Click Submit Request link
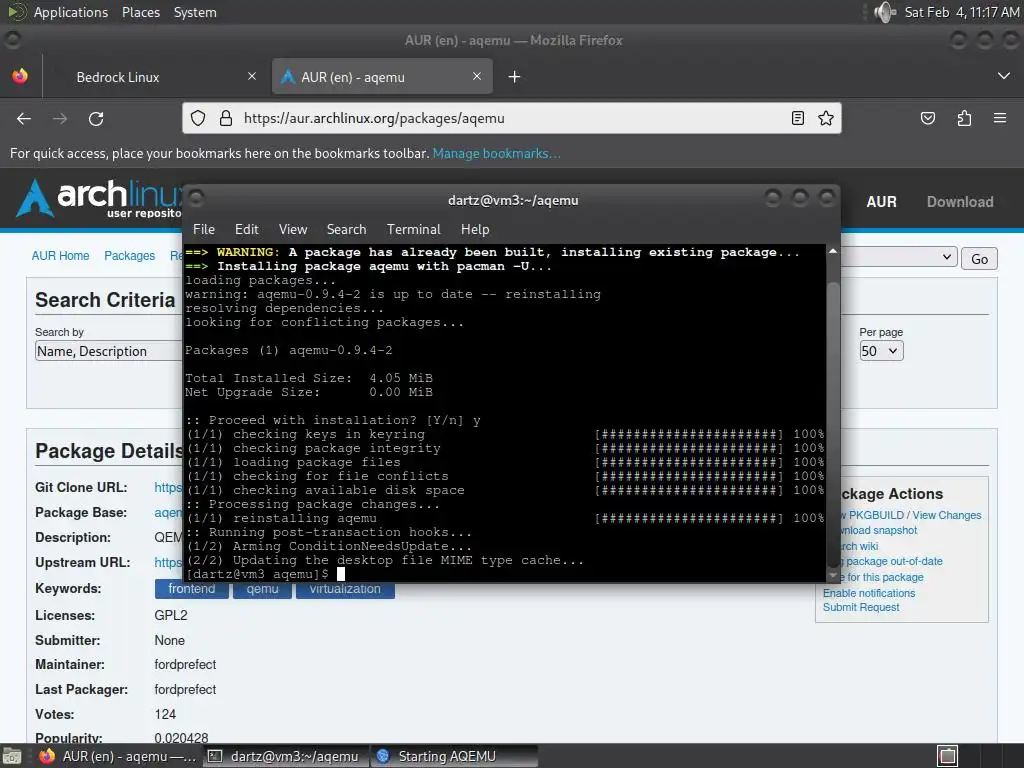 861,607
